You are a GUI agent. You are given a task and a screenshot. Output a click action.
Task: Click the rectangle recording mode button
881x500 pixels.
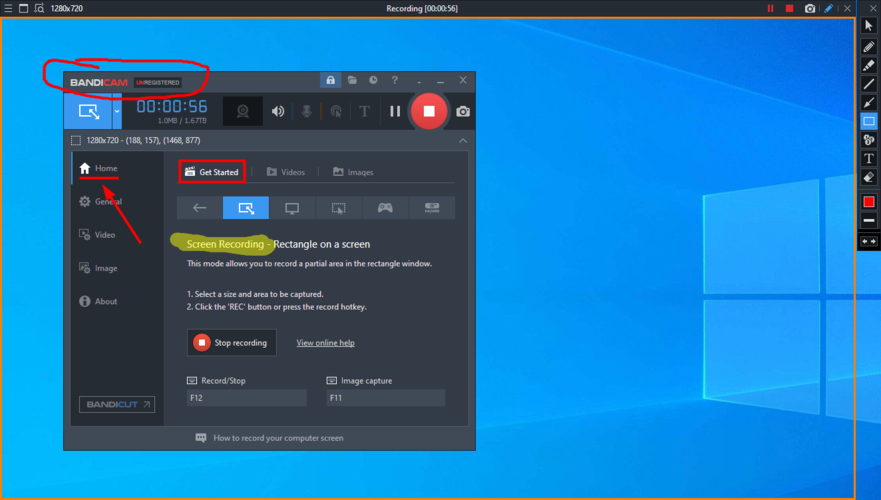(x=88, y=111)
